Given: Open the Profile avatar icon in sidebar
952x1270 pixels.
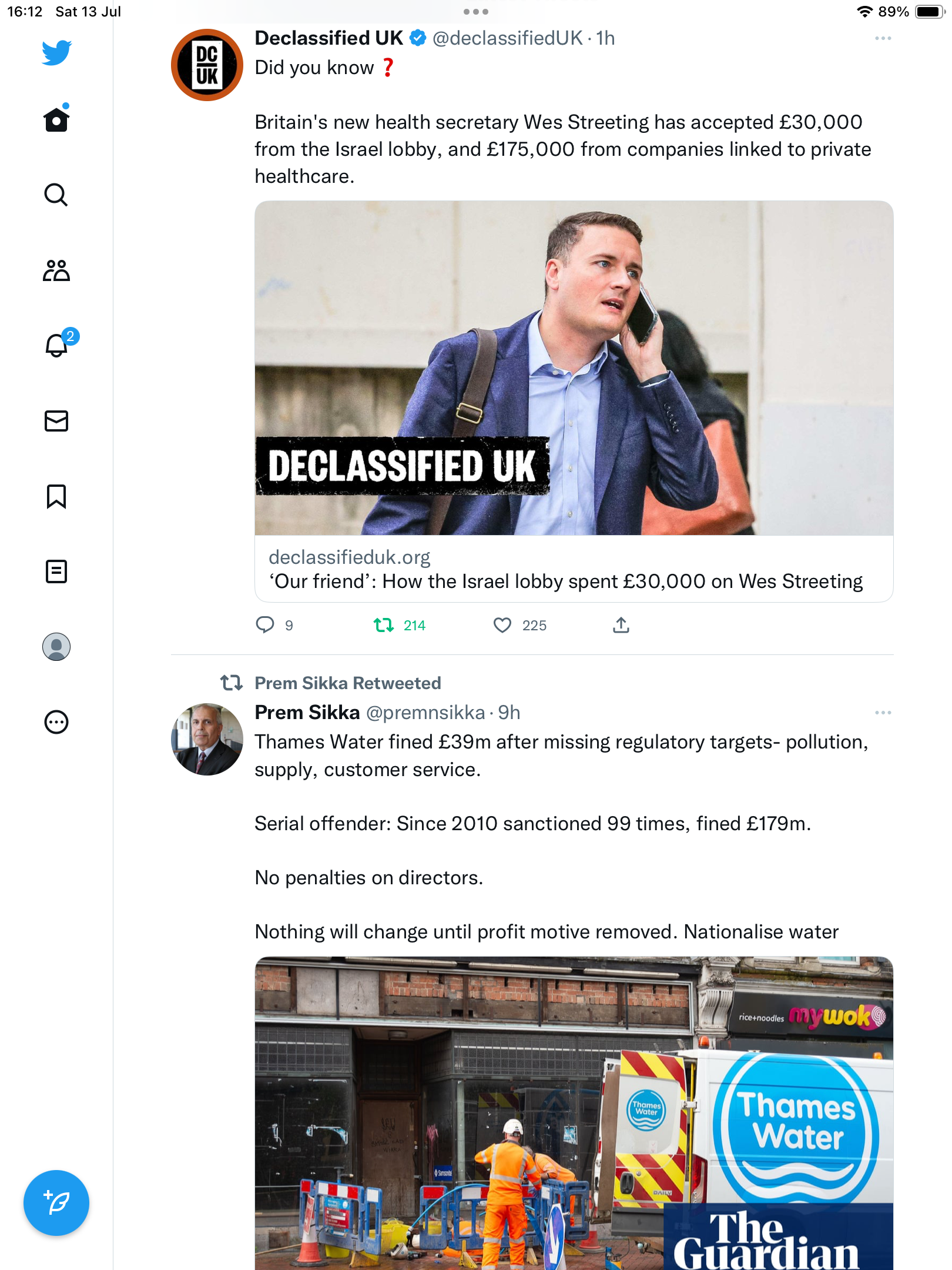Looking at the screenshot, I should click(x=56, y=647).
